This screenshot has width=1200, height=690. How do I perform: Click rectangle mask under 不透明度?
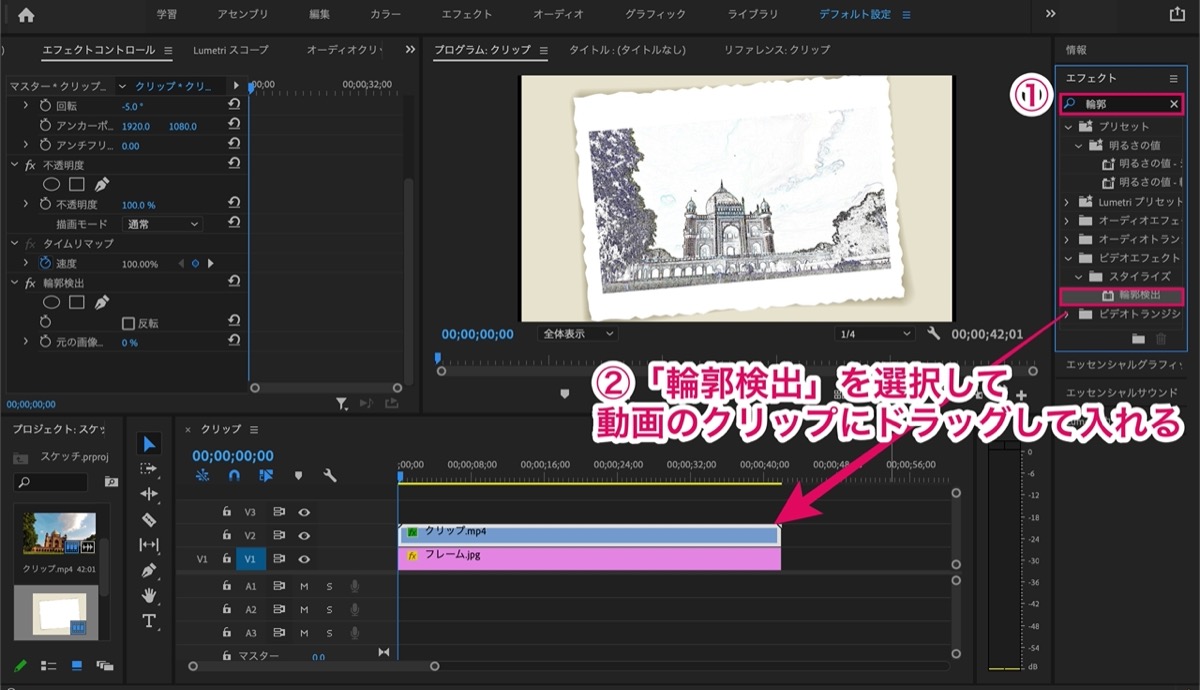pyautogui.click(x=76, y=184)
